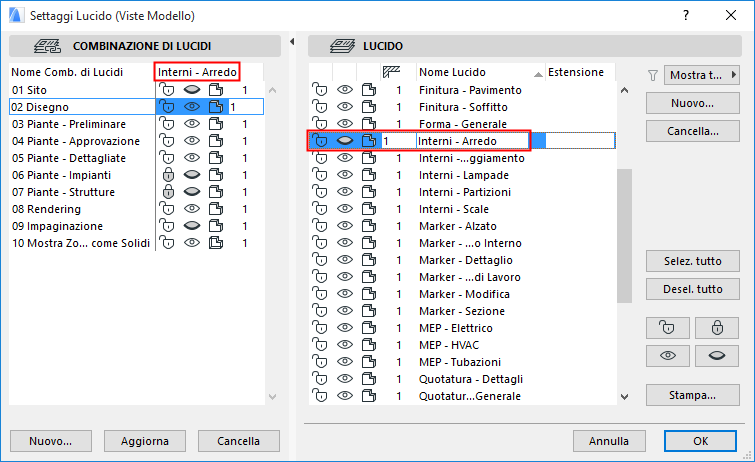Click the lock icon of Interni - Lampade

click(x=320, y=175)
